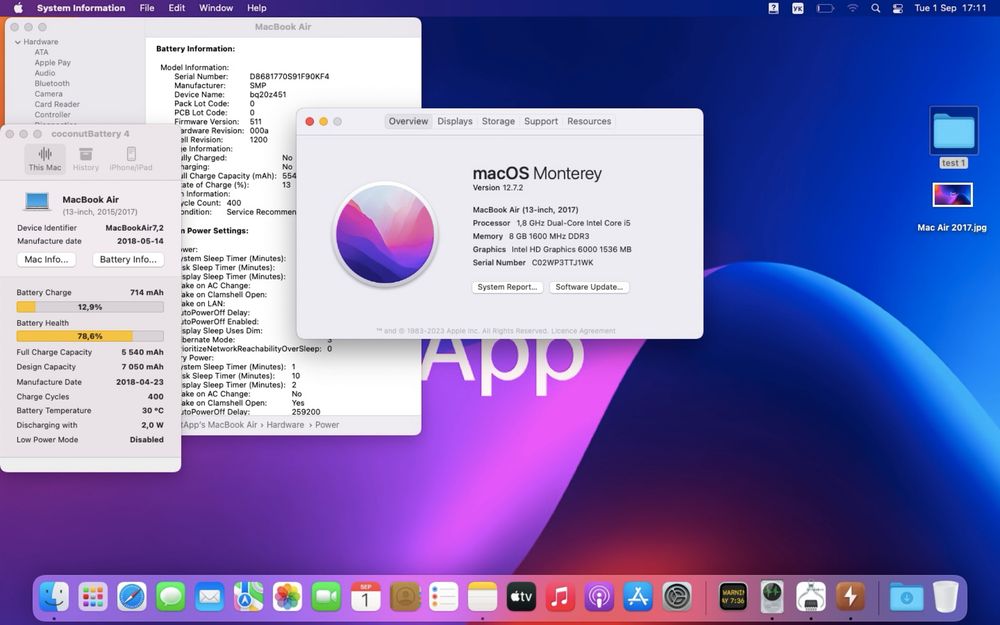Open Control Center in menu bar
The width and height of the screenshot is (1000, 625).
(x=897, y=8)
